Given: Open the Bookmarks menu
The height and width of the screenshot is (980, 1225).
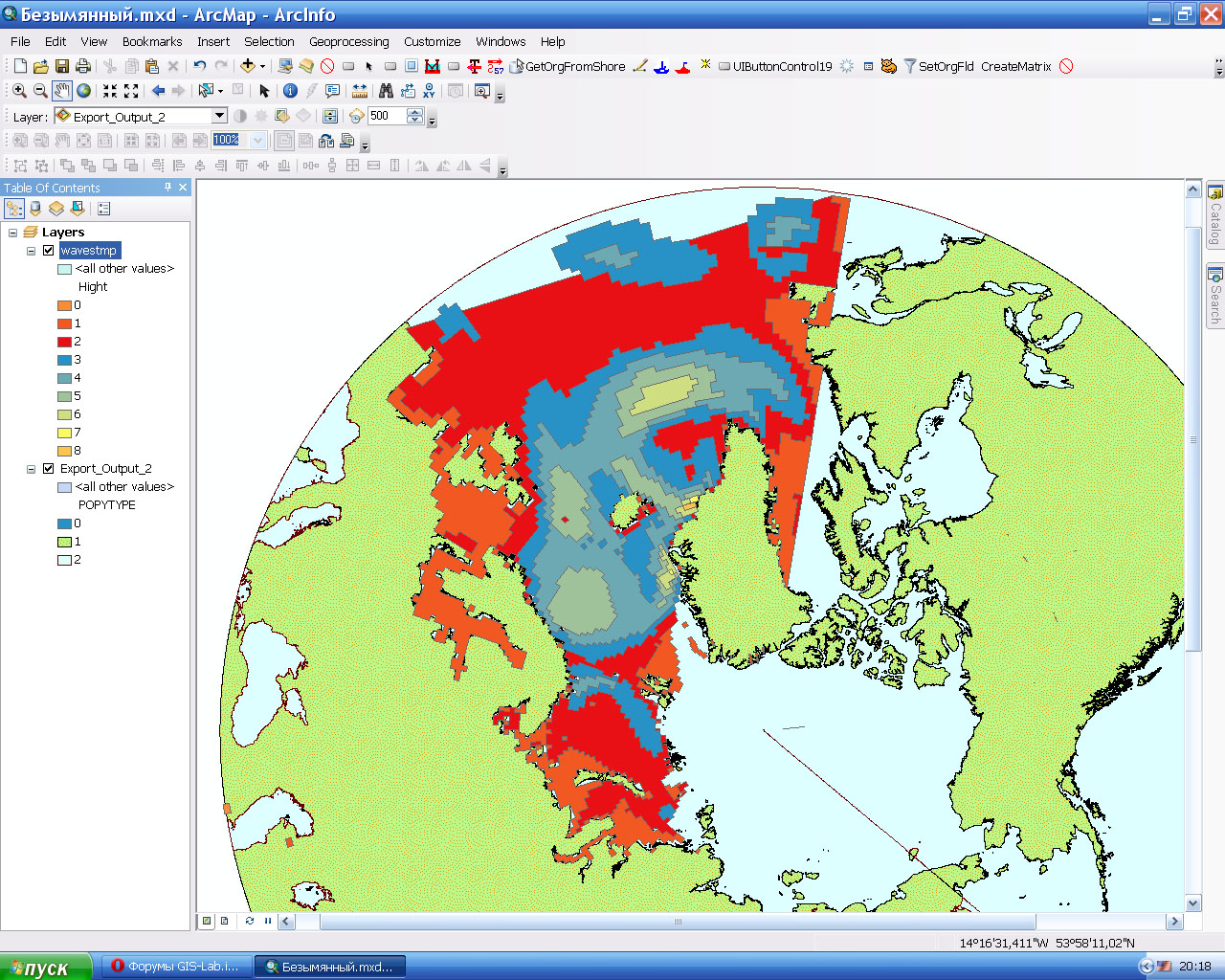Looking at the screenshot, I should pyautogui.click(x=151, y=41).
